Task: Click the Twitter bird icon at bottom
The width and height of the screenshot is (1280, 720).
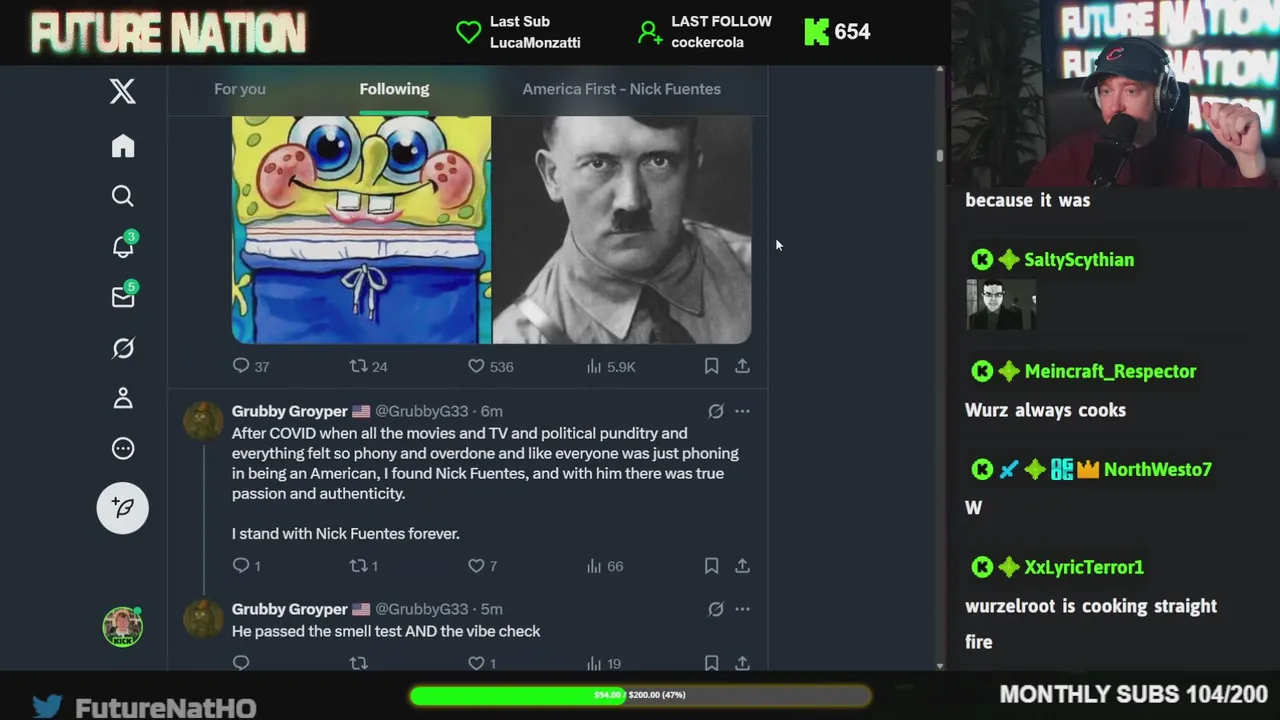Action: click(x=47, y=707)
